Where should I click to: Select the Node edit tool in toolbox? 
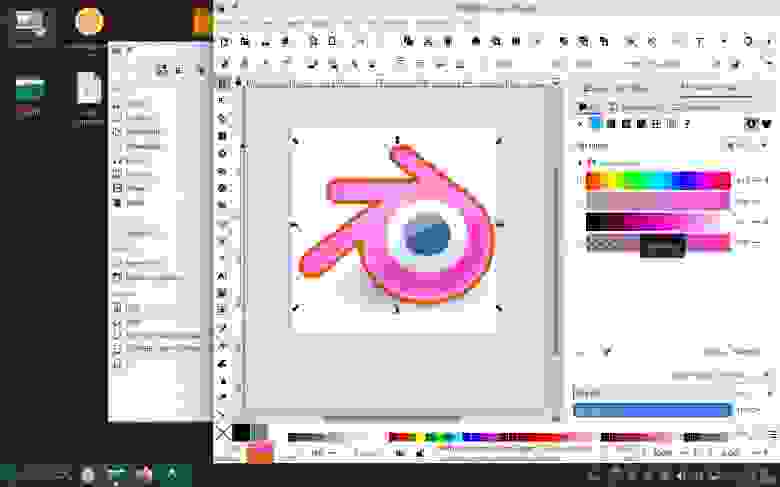[x=222, y=118]
